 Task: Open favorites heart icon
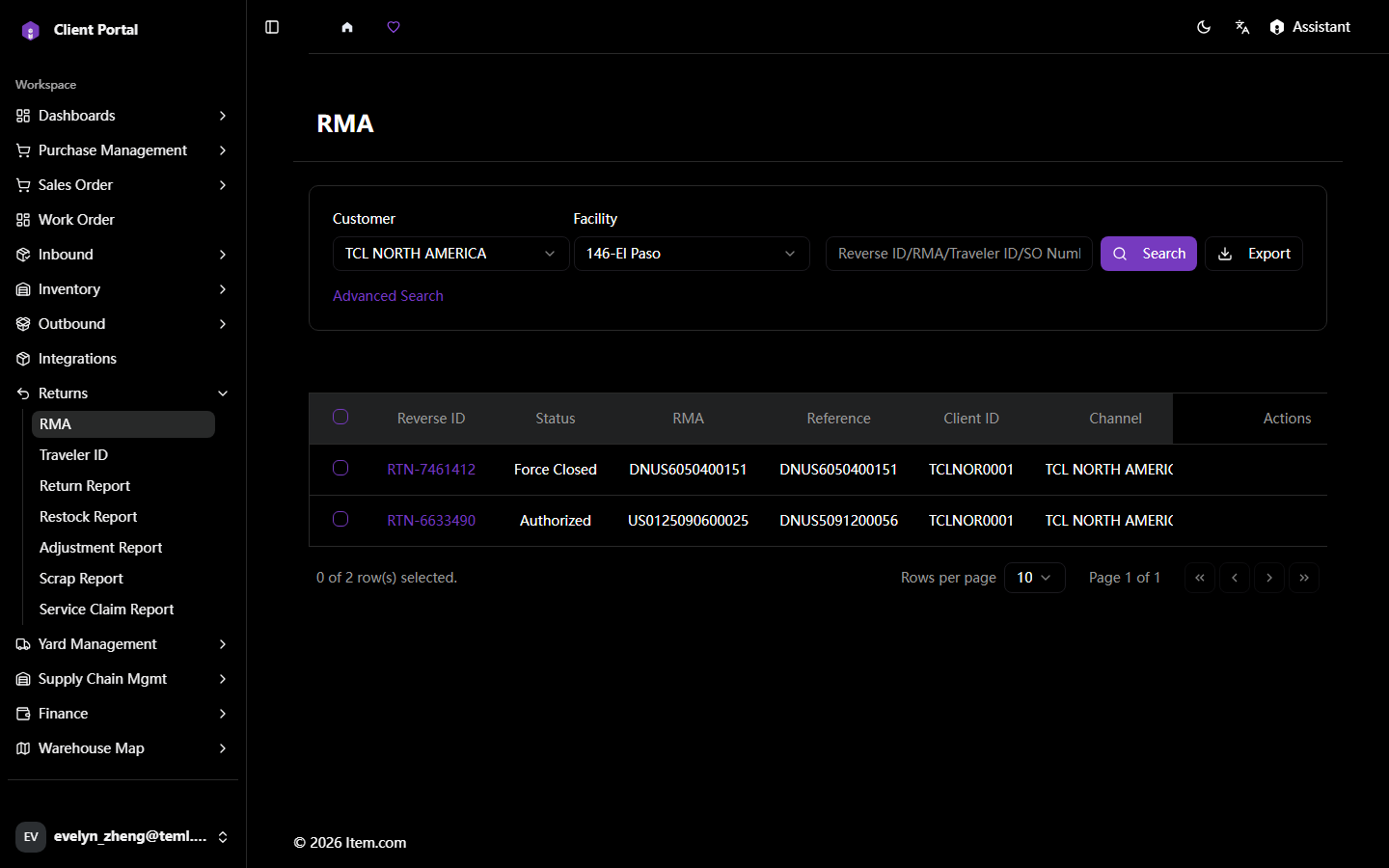click(394, 27)
